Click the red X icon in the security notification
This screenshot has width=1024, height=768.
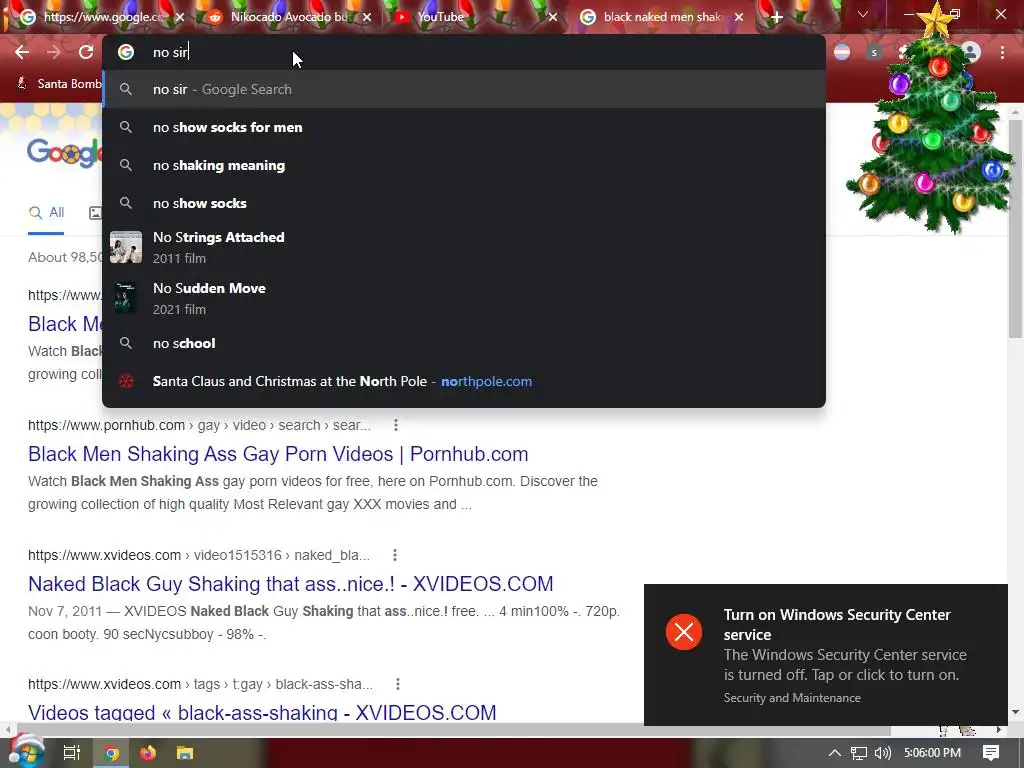tap(684, 632)
